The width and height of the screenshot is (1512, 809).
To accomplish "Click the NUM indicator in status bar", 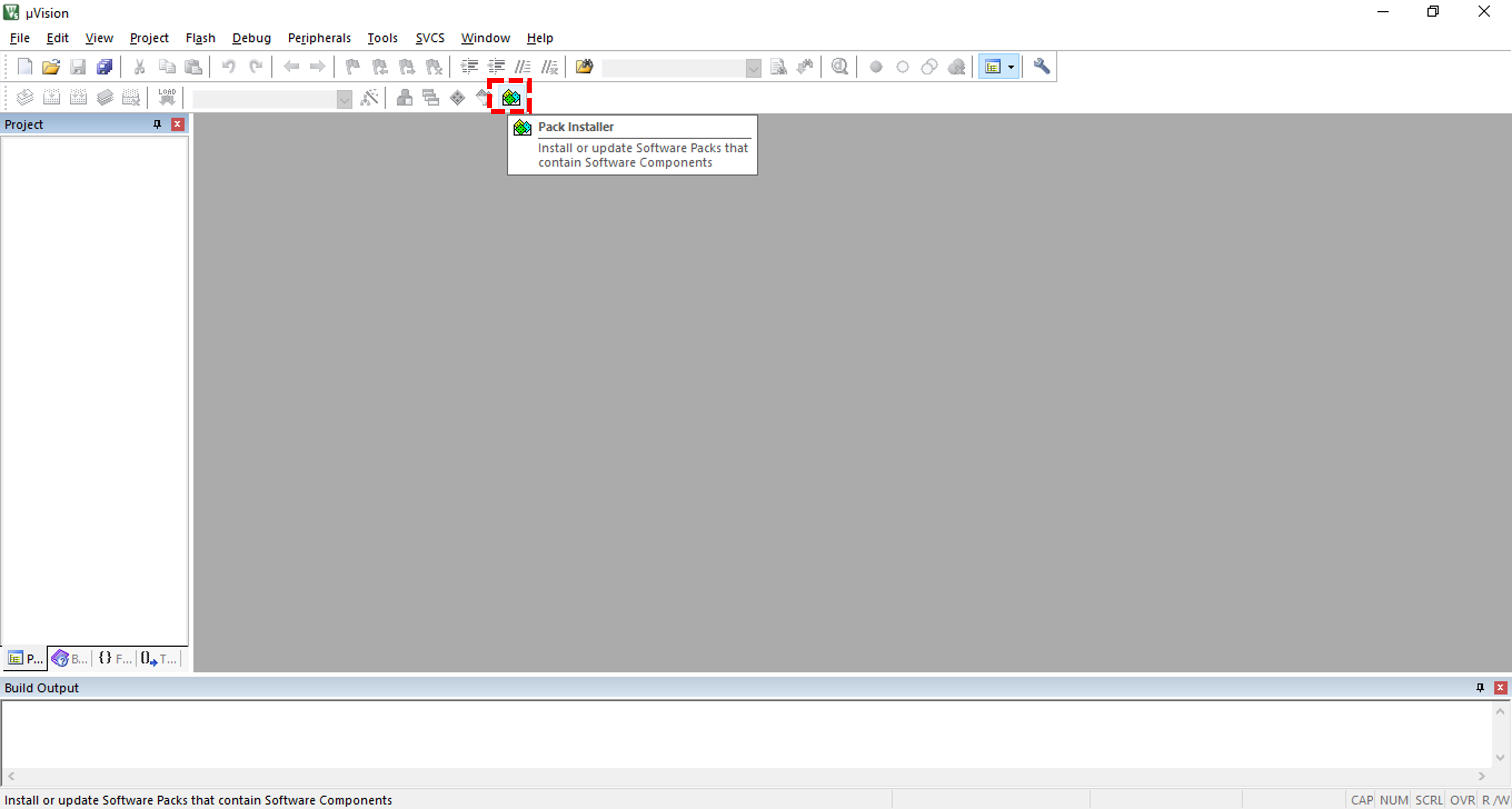I will pyautogui.click(x=1393, y=800).
